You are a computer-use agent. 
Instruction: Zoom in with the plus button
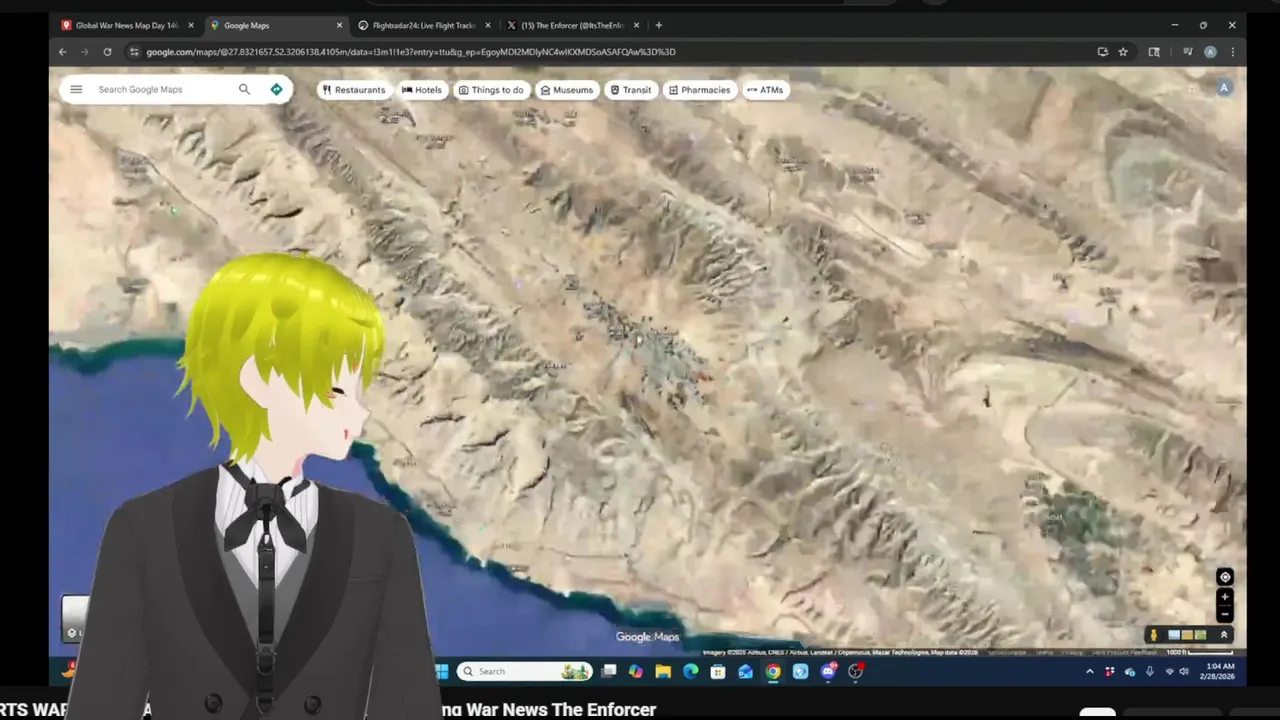click(x=1224, y=597)
